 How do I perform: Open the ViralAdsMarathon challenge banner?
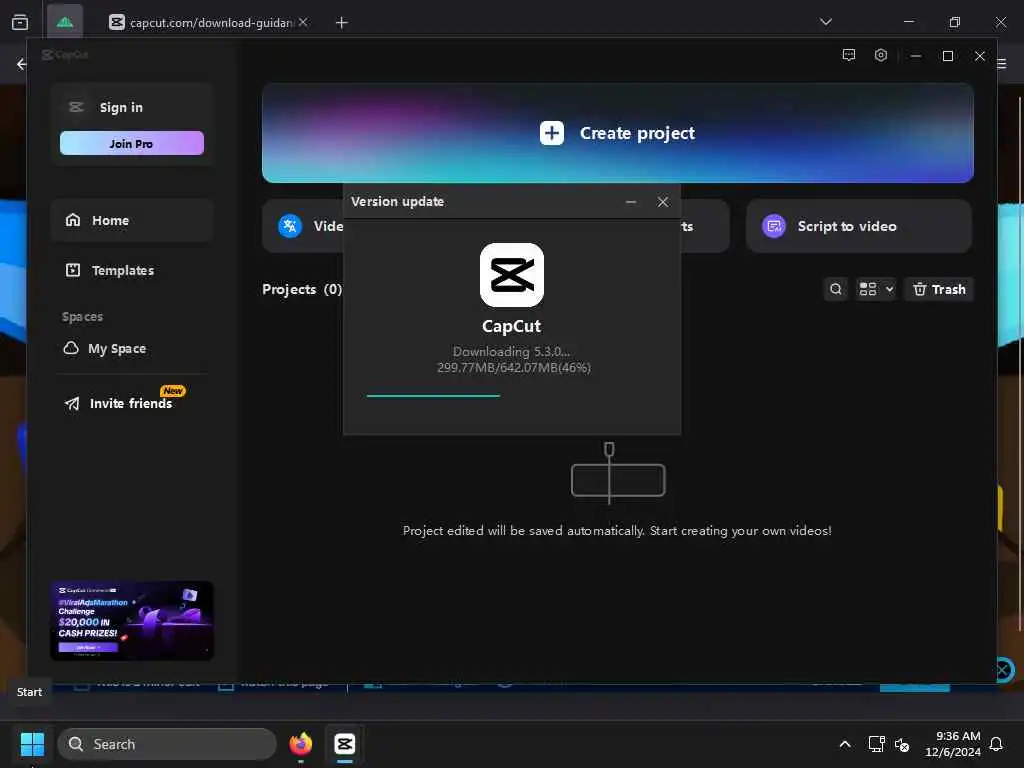click(132, 620)
